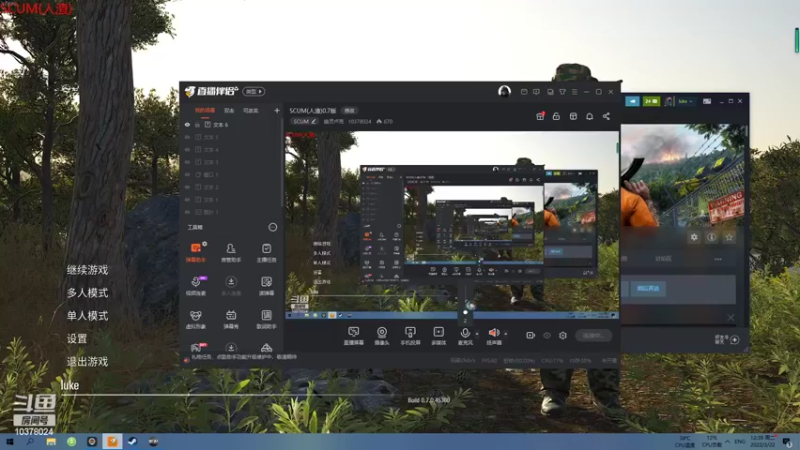Image resolution: width=800 pixels, height=450 pixels.
Task: Click the record video icon in bottom bar
Action: pyautogui.click(x=530, y=335)
